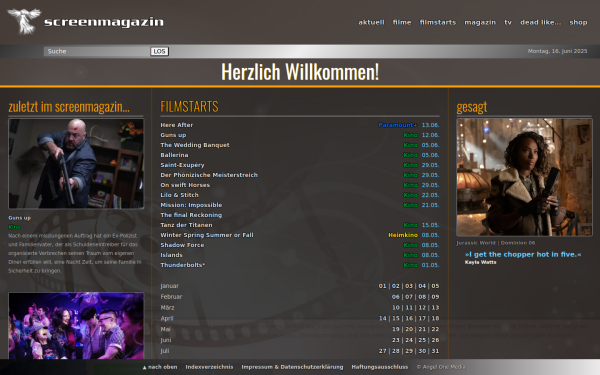Open the shop menu item

click(578, 22)
